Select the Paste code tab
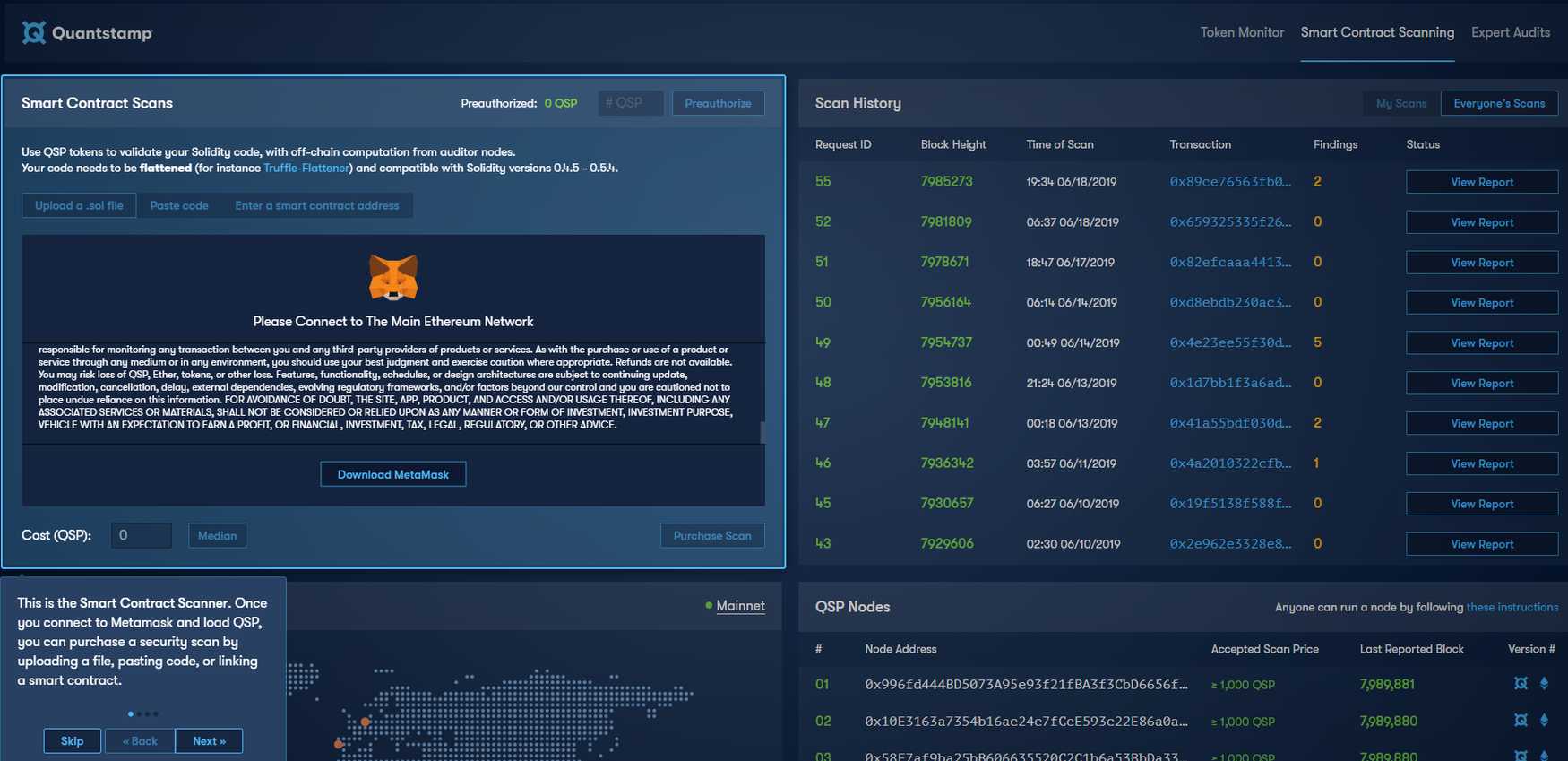Image resolution: width=1568 pixels, height=761 pixels. click(x=179, y=205)
